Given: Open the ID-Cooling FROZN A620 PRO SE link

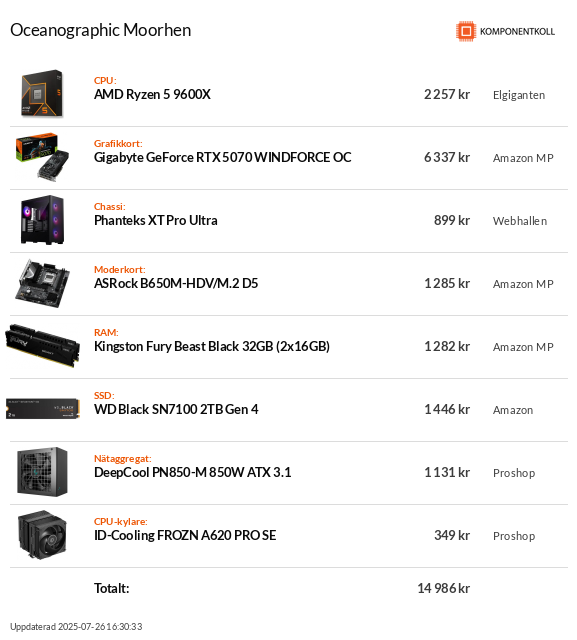Looking at the screenshot, I should click(185, 535).
